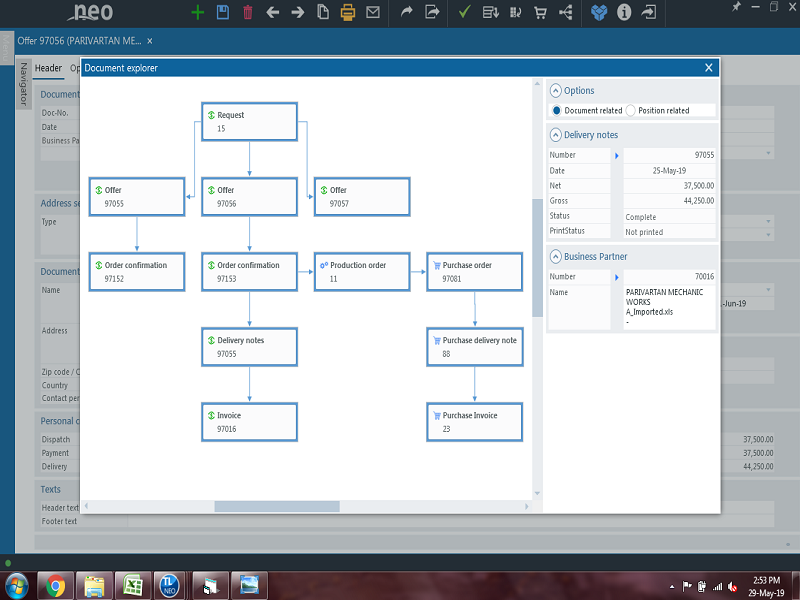Click the horizontal scrollbar in diagram
Viewport: 800px width, 600px height.
263,506
